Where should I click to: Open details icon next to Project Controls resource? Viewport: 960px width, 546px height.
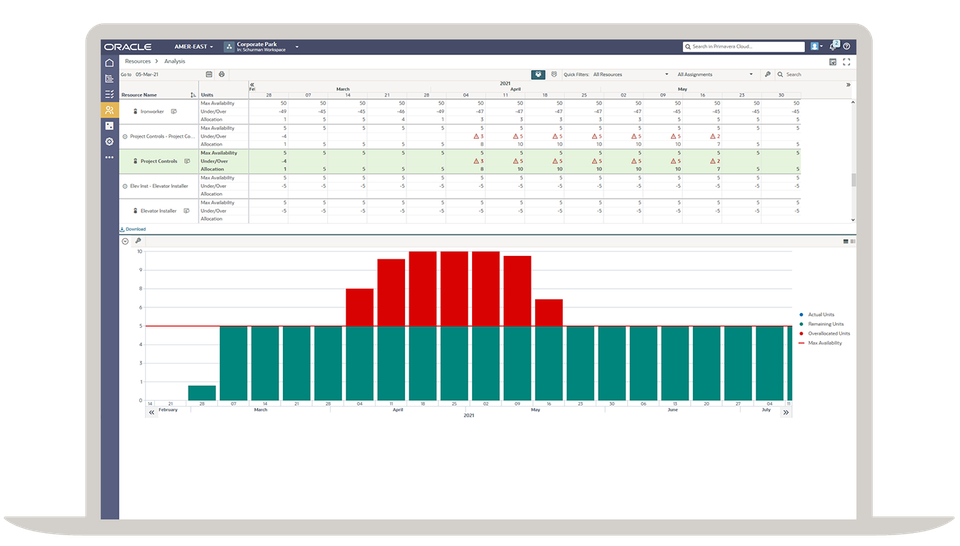[x=187, y=161]
